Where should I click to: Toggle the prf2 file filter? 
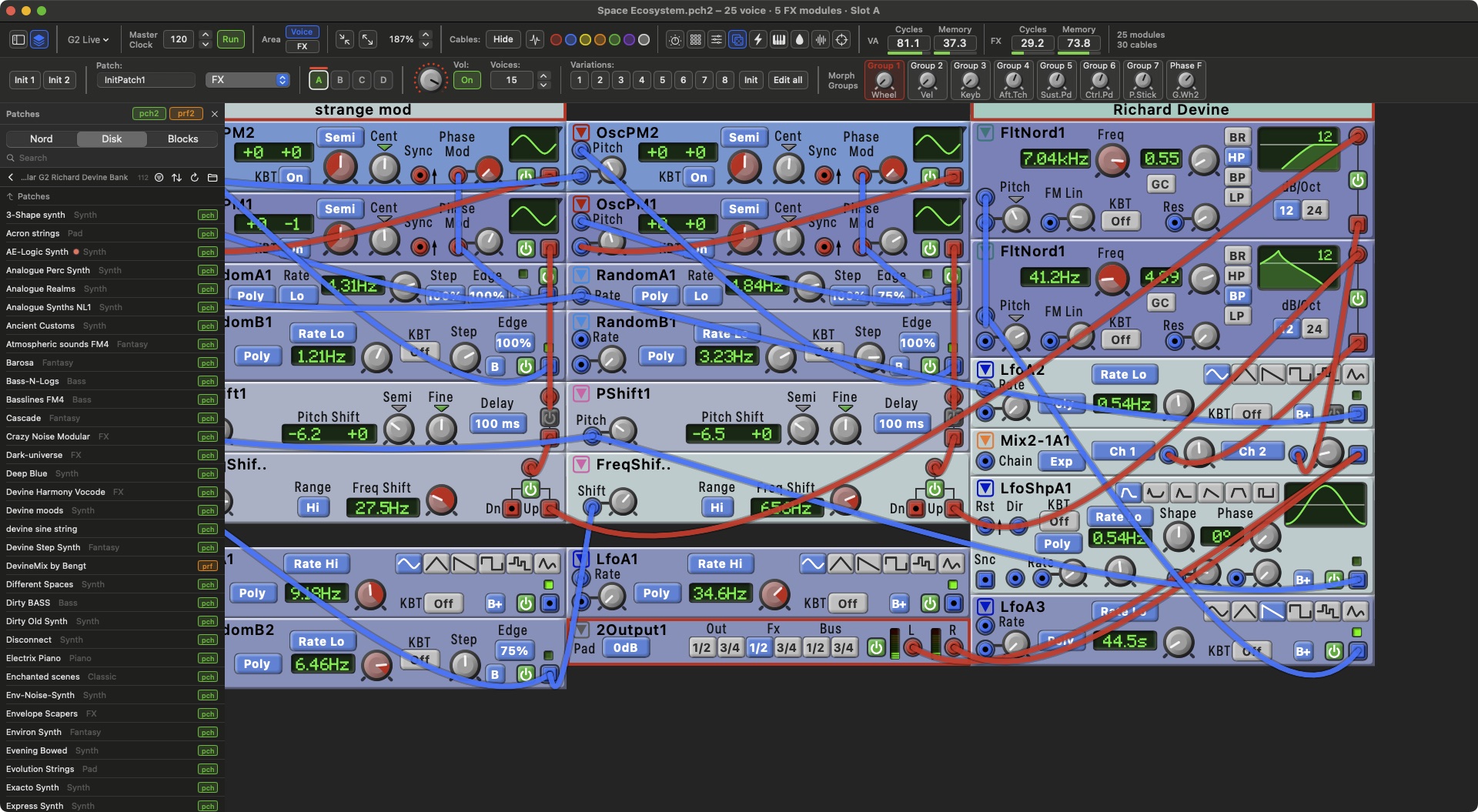point(186,113)
